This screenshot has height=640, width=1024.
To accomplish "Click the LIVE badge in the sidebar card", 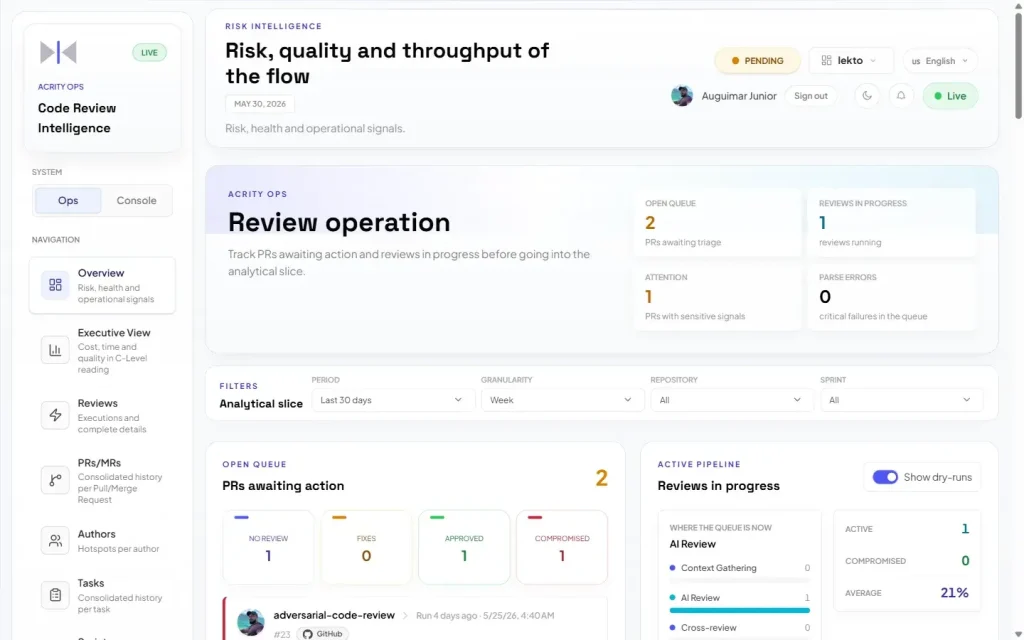I will (149, 52).
